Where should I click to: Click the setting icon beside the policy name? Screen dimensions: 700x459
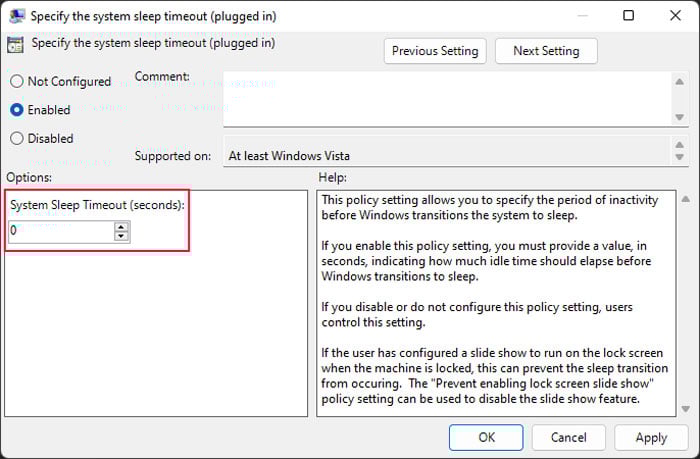pyautogui.click(x=15, y=45)
